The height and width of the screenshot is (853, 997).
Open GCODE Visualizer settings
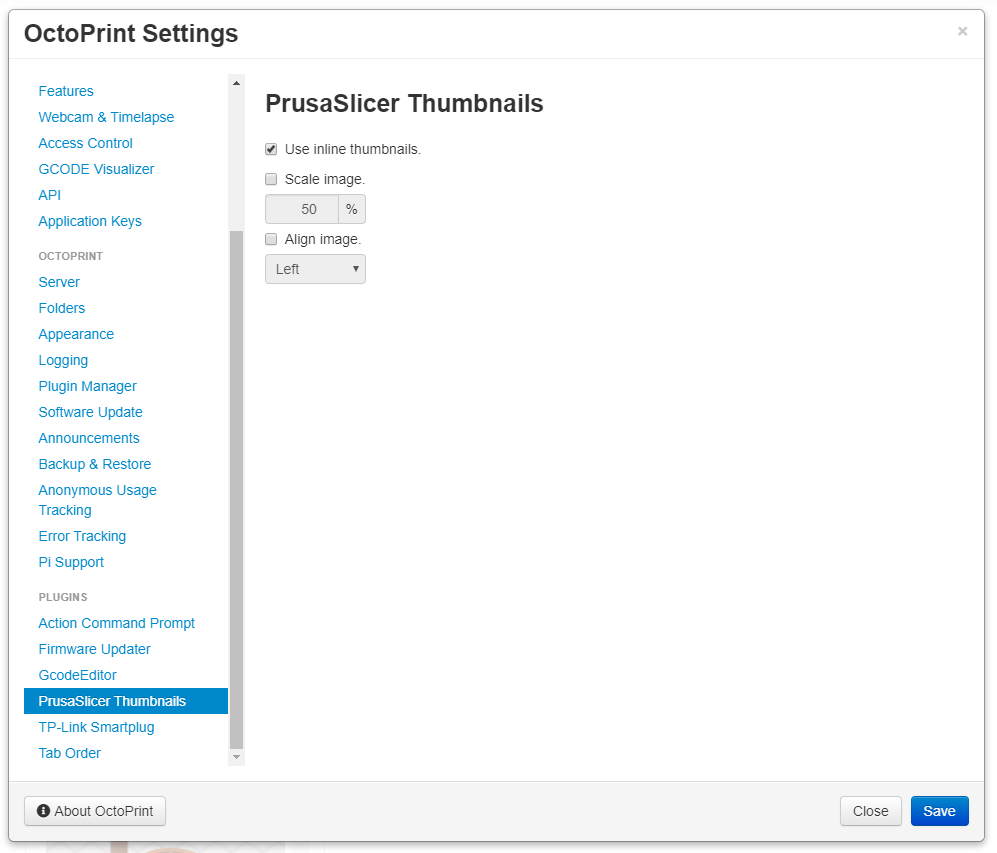96,169
